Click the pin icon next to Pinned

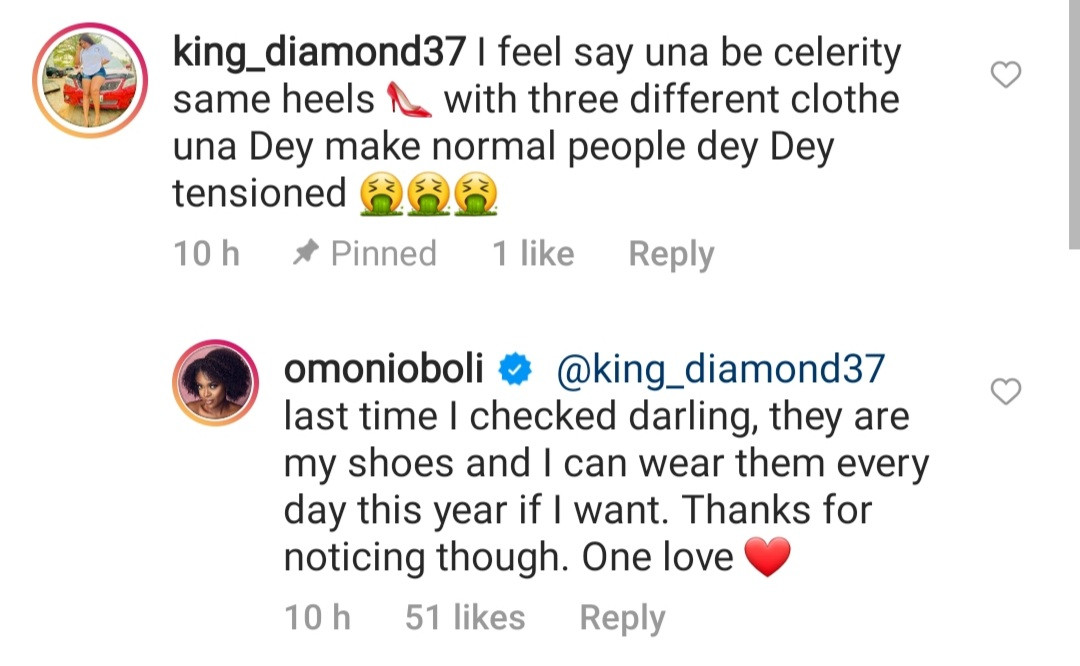(304, 254)
